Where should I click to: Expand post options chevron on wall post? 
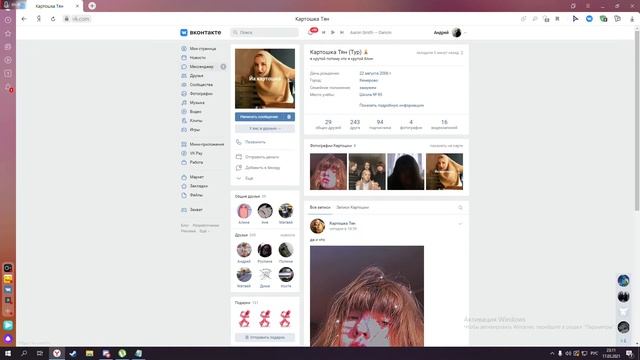[x=460, y=224]
